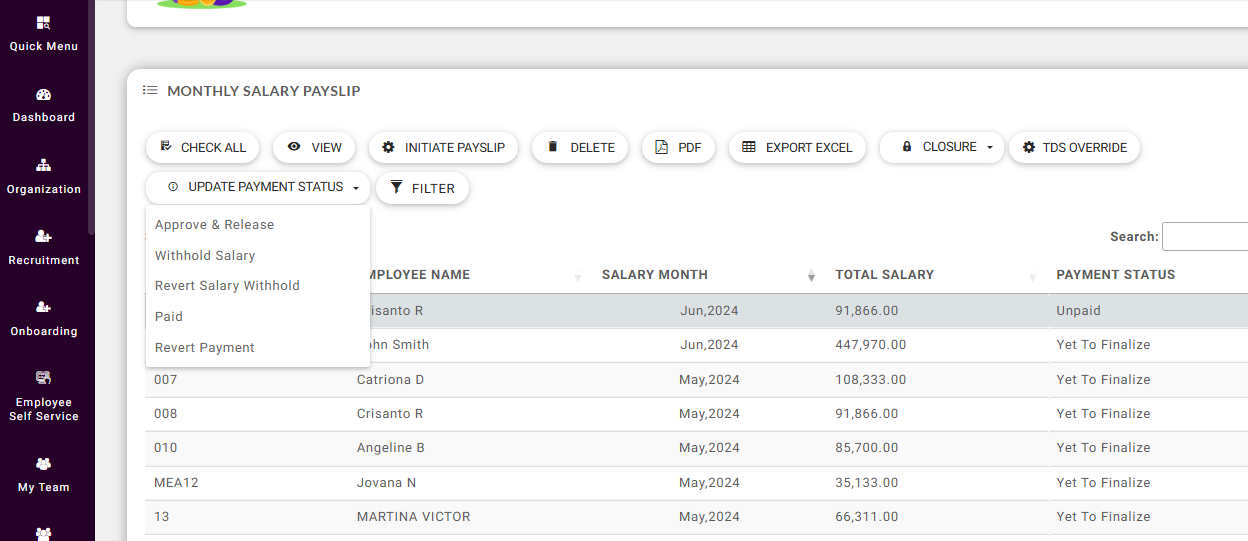
Task: Open Recruitment module in sidebar
Action: pos(43,247)
